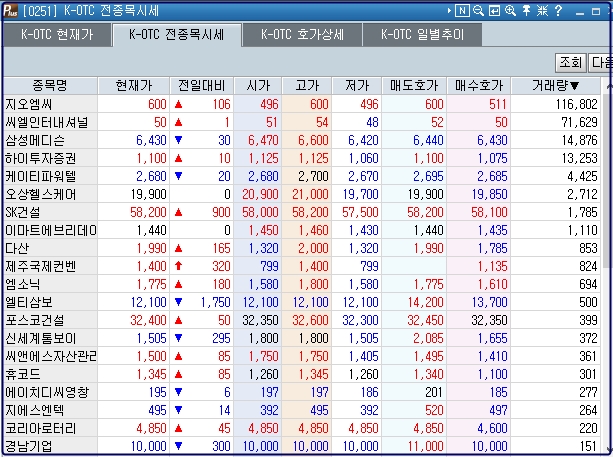Viewport: 613px width, 457px height.
Task: Select the 신세계톰보이 stock name
Action: click(x=40, y=338)
